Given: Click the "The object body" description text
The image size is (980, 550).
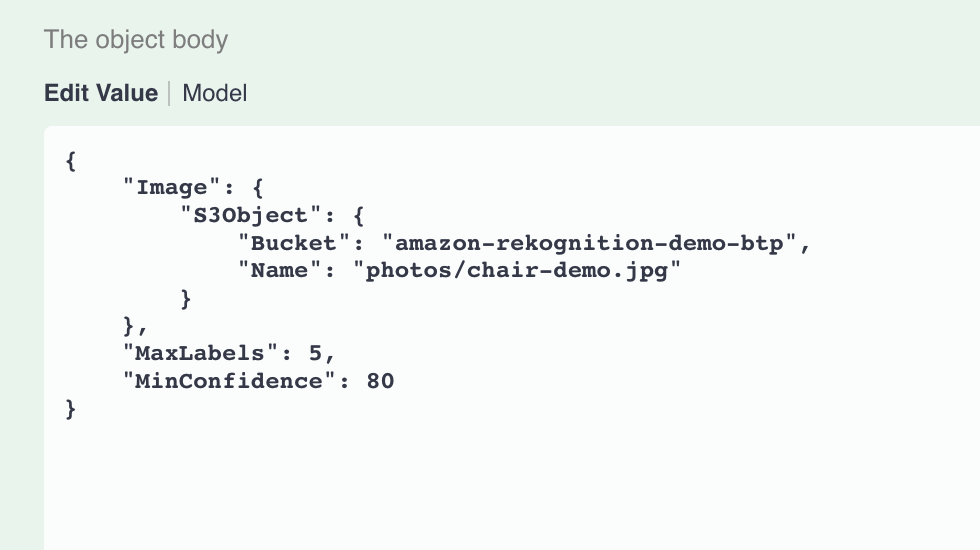Looking at the screenshot, I should pos(136,39).
